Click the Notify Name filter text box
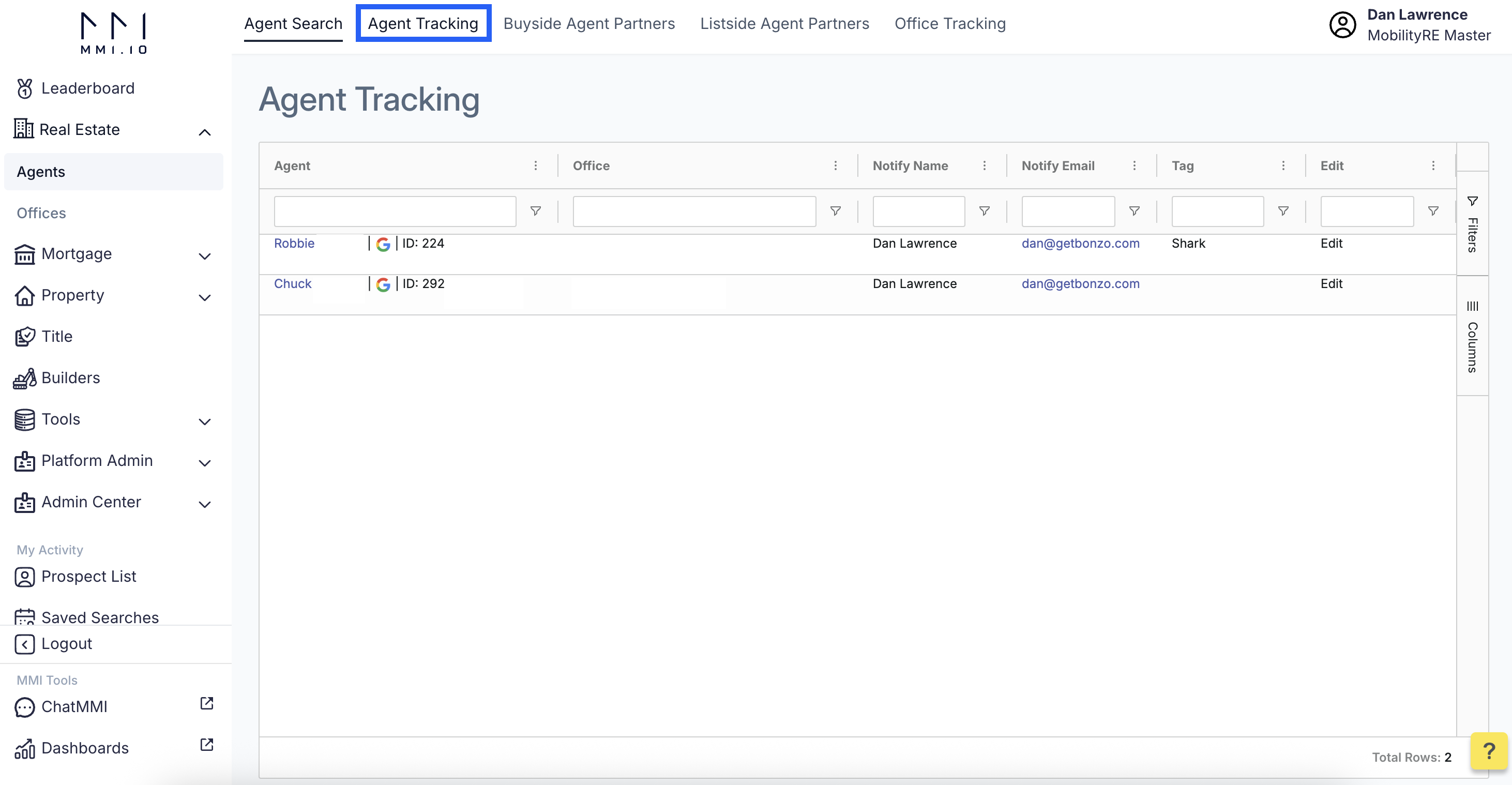This screenshot has width=1512, height=785. tap(918, 212)
